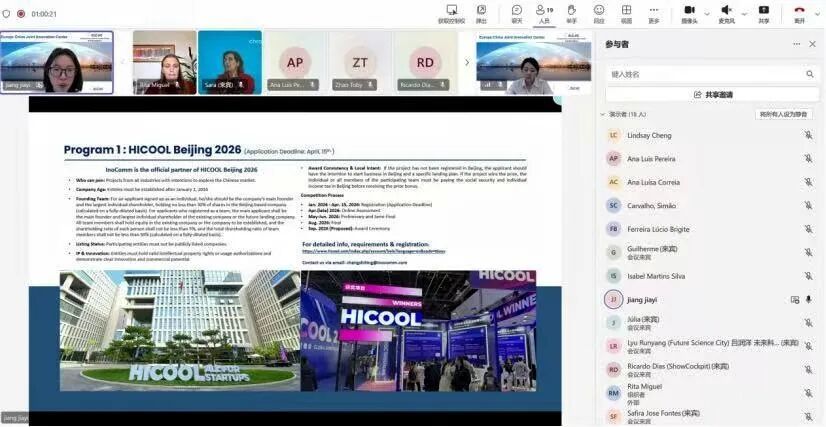Open the participants tab showing 19
Image resolution: width=826 pixels, height=427 pixels.
tap(544, 11)
